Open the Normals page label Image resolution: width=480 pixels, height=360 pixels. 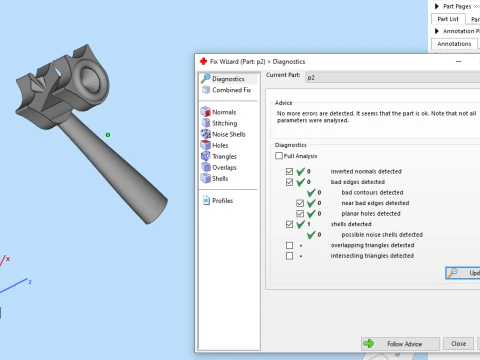224,112
